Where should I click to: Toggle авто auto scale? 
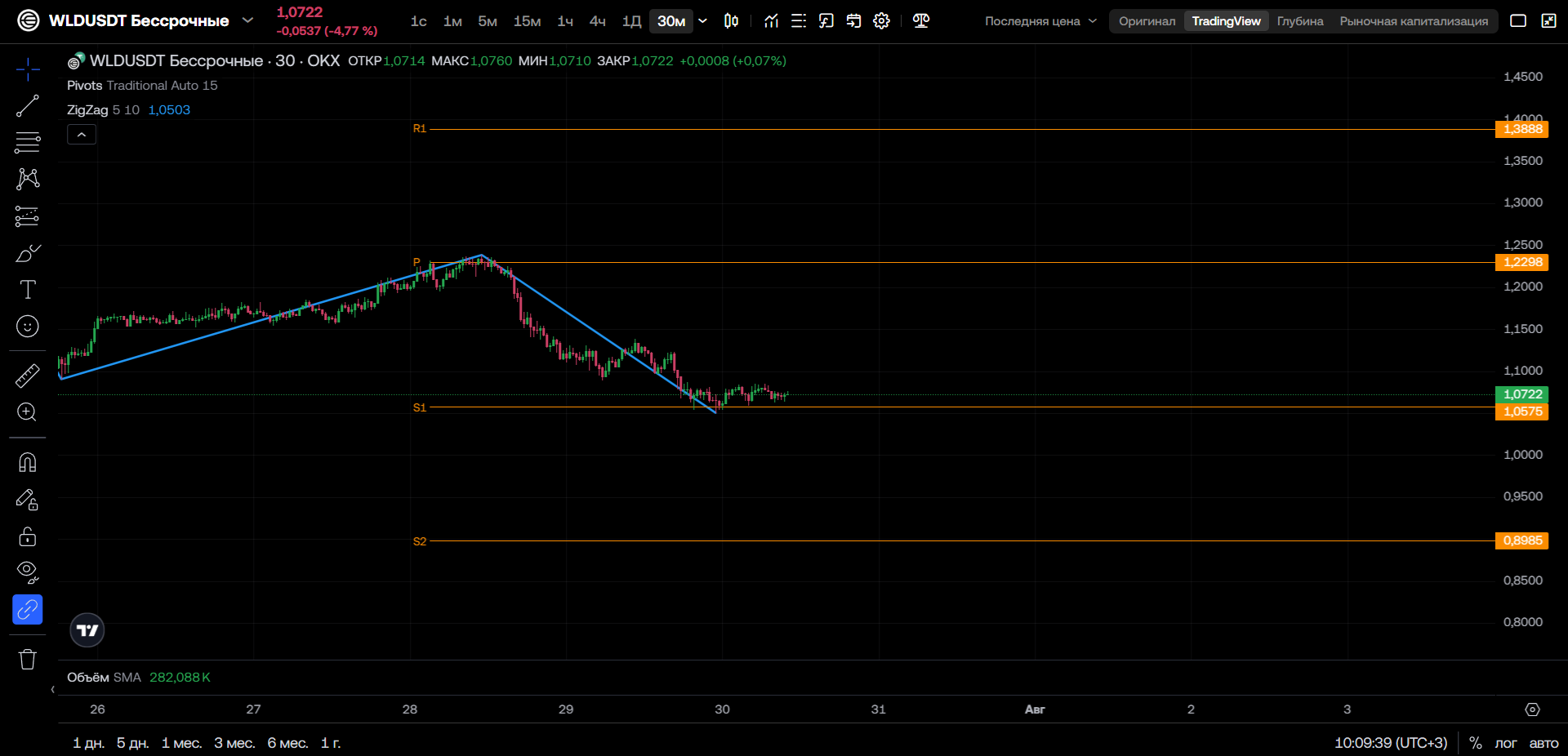click(1543, 743)
